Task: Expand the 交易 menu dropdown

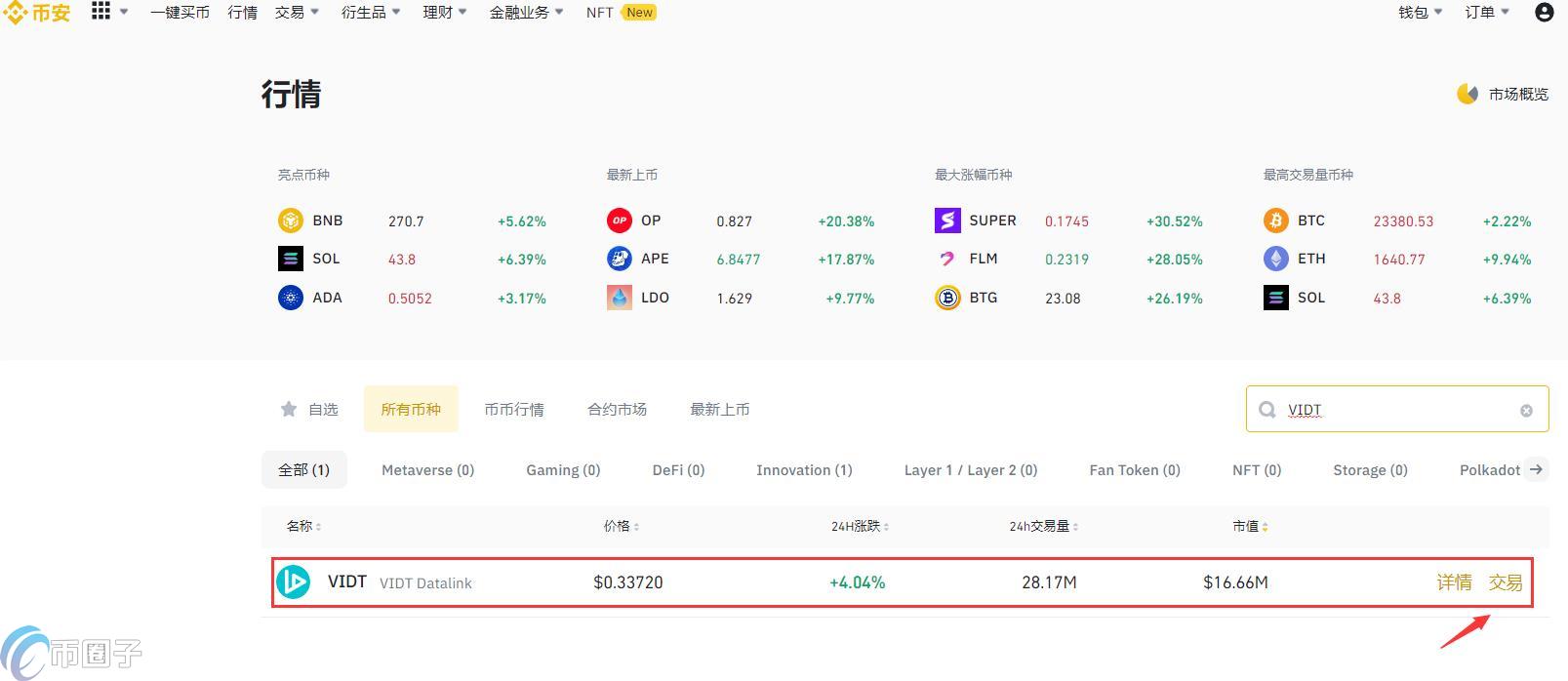Action: click(x=314, y=12)
